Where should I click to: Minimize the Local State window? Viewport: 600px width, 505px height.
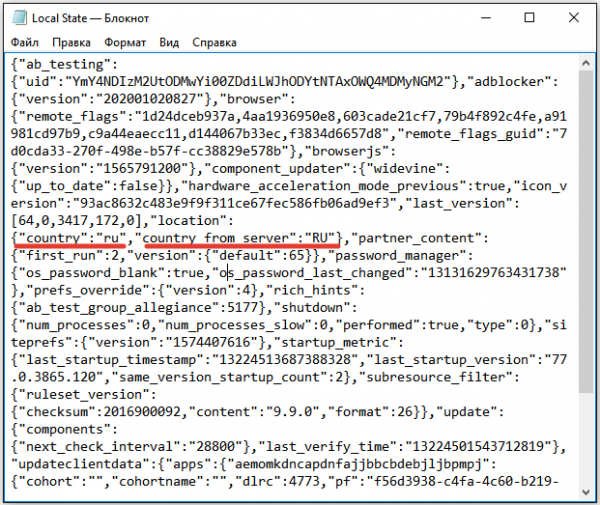(x=486, y=18)
